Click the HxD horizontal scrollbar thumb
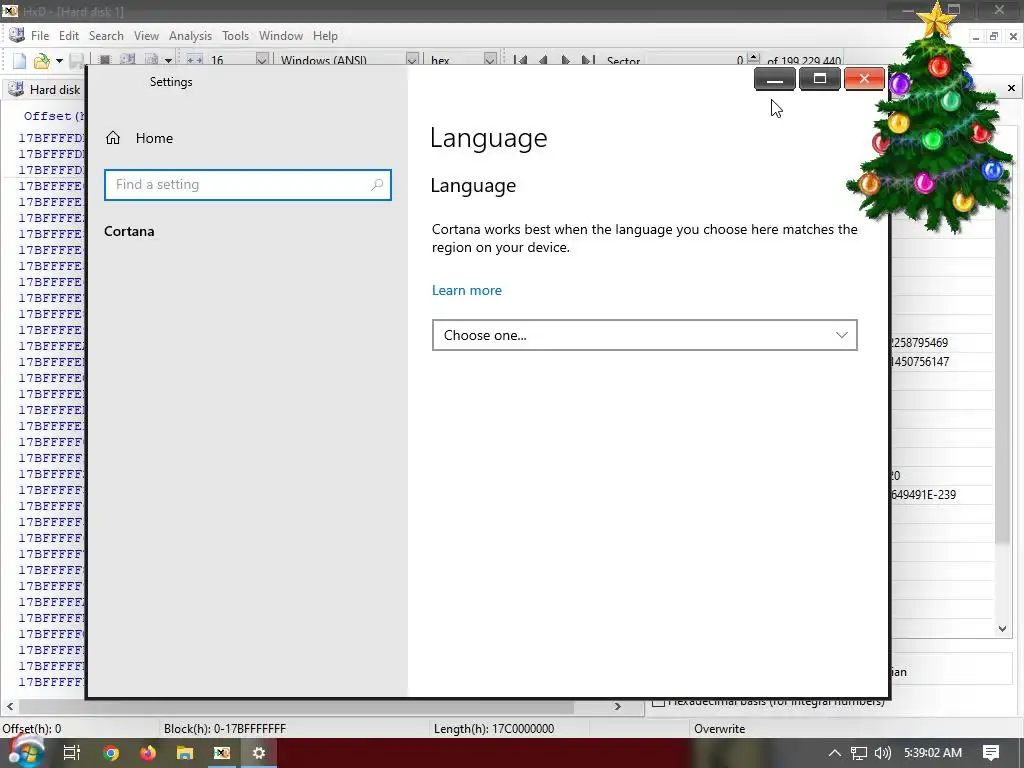Screen dimensions: 1024x768 point(296,707)
